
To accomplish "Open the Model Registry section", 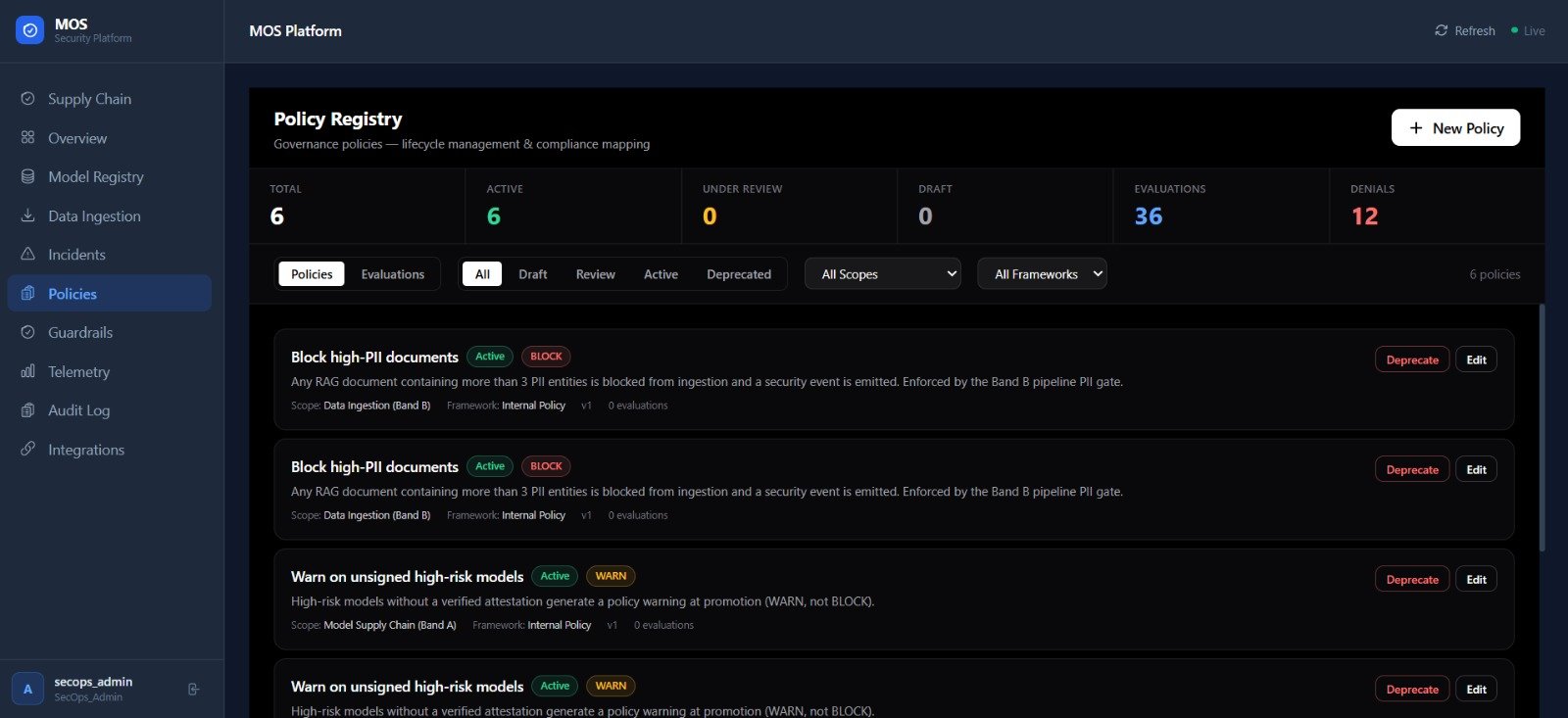I will pyautogui.click(x=109, y=176).
